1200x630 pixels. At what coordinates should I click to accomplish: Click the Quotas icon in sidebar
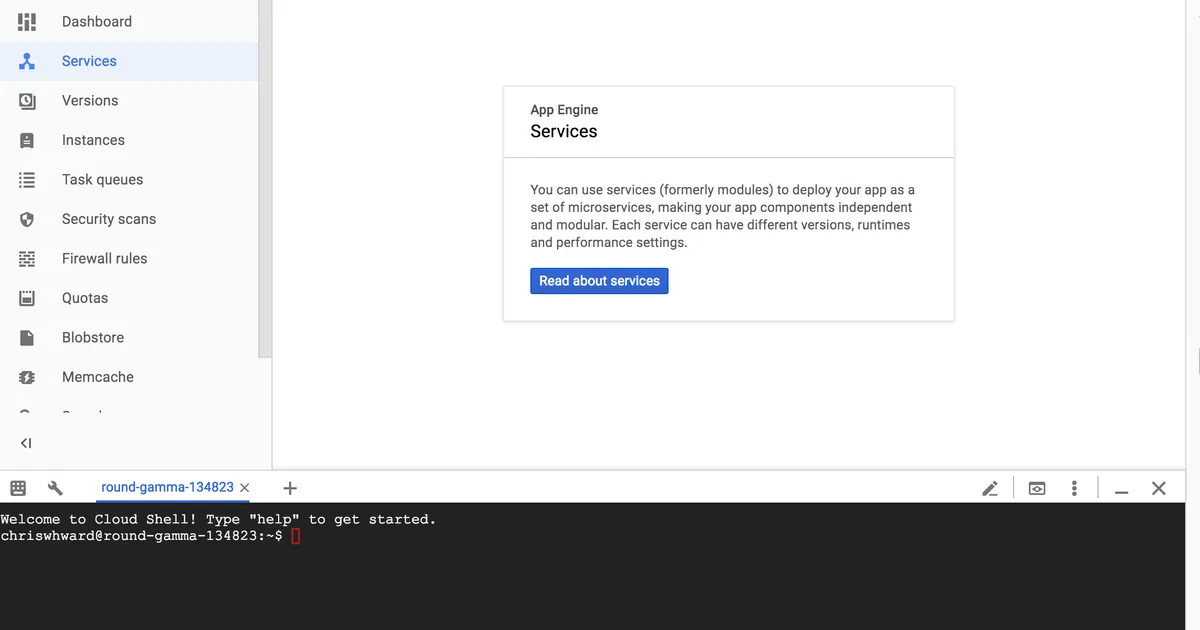[27, 298]
